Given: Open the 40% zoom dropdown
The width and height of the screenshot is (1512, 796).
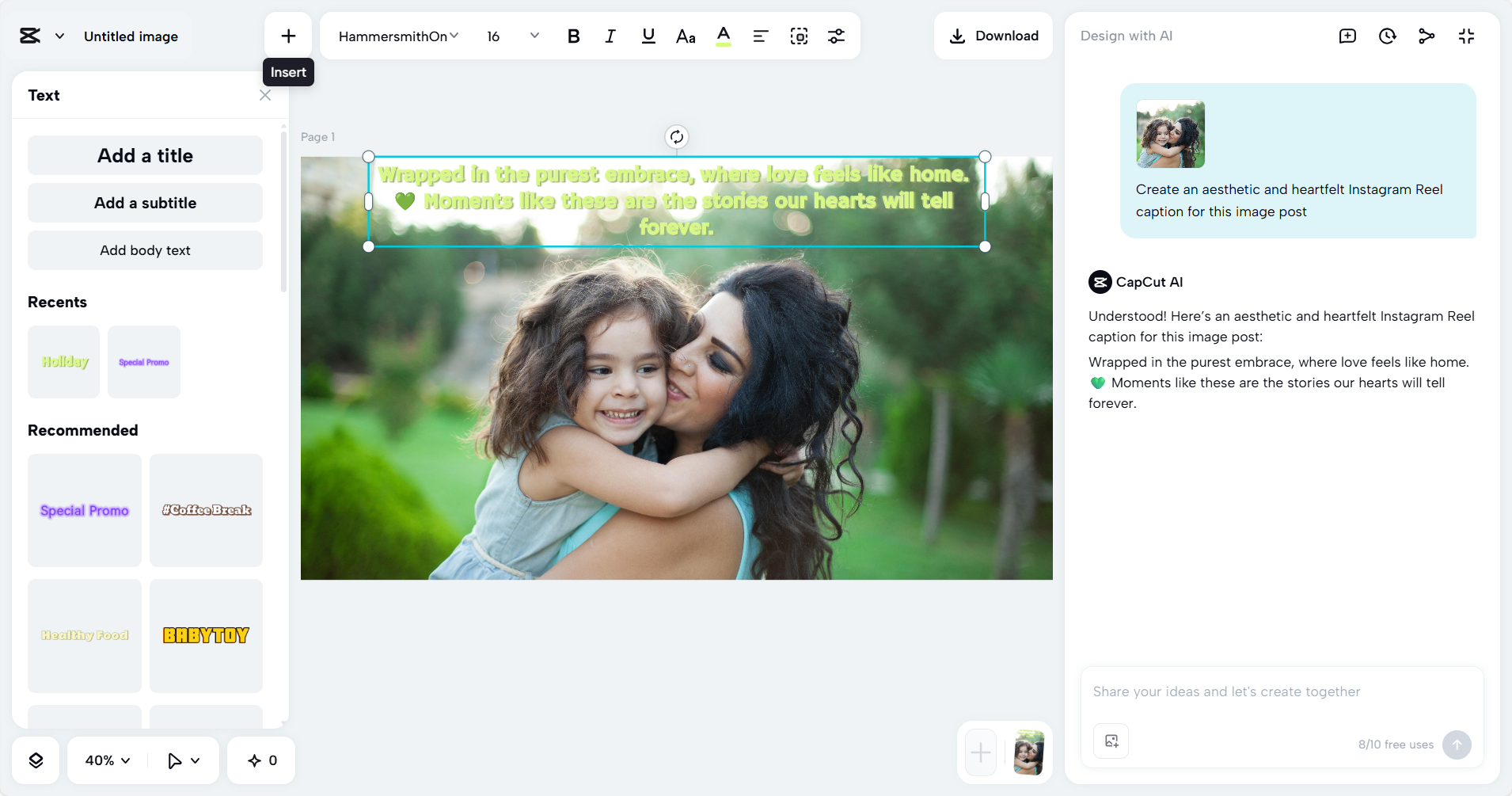Looking at the screenshot, I should pos(108,760).
